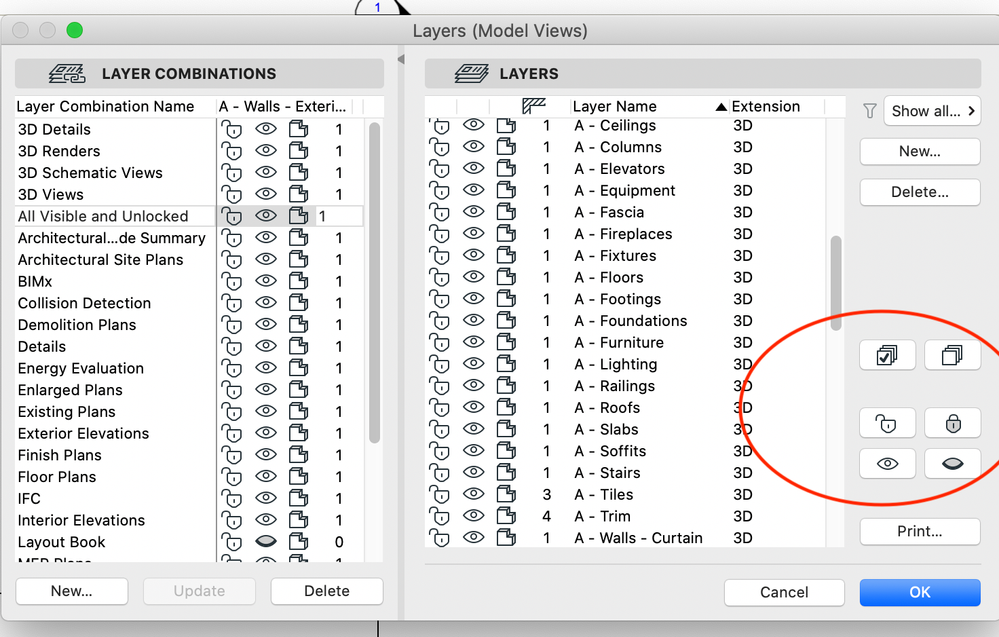Viewport: 999px width, 637px height.
Task: Toggle wireframe icon for A - Elevators layer
Action: point(506,169)
